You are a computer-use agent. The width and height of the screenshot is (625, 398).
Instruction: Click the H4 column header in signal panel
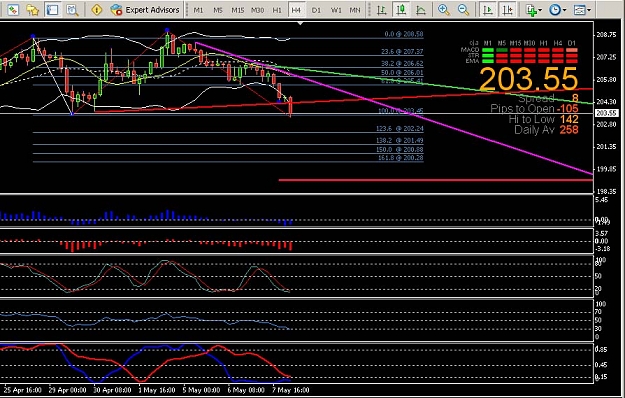558,43
